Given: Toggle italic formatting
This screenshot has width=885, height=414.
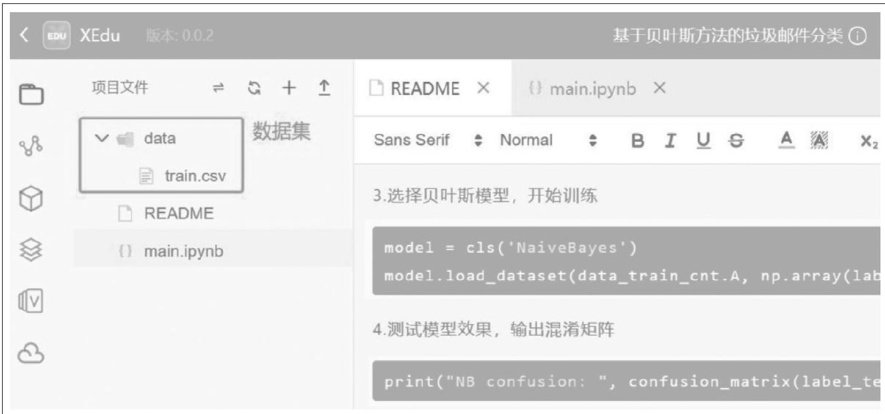Looking at the screenshot, I should [671, 141].
